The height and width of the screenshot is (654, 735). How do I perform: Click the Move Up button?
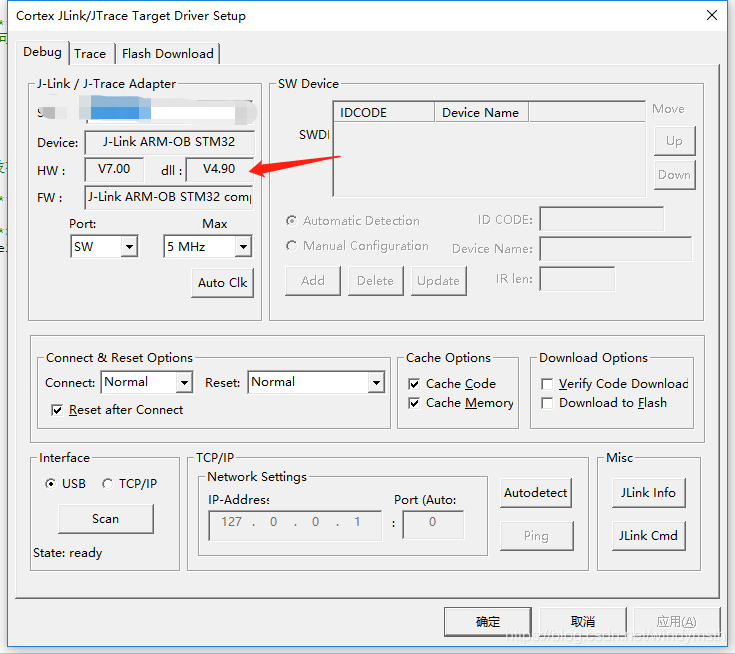(x=675, y=141)
